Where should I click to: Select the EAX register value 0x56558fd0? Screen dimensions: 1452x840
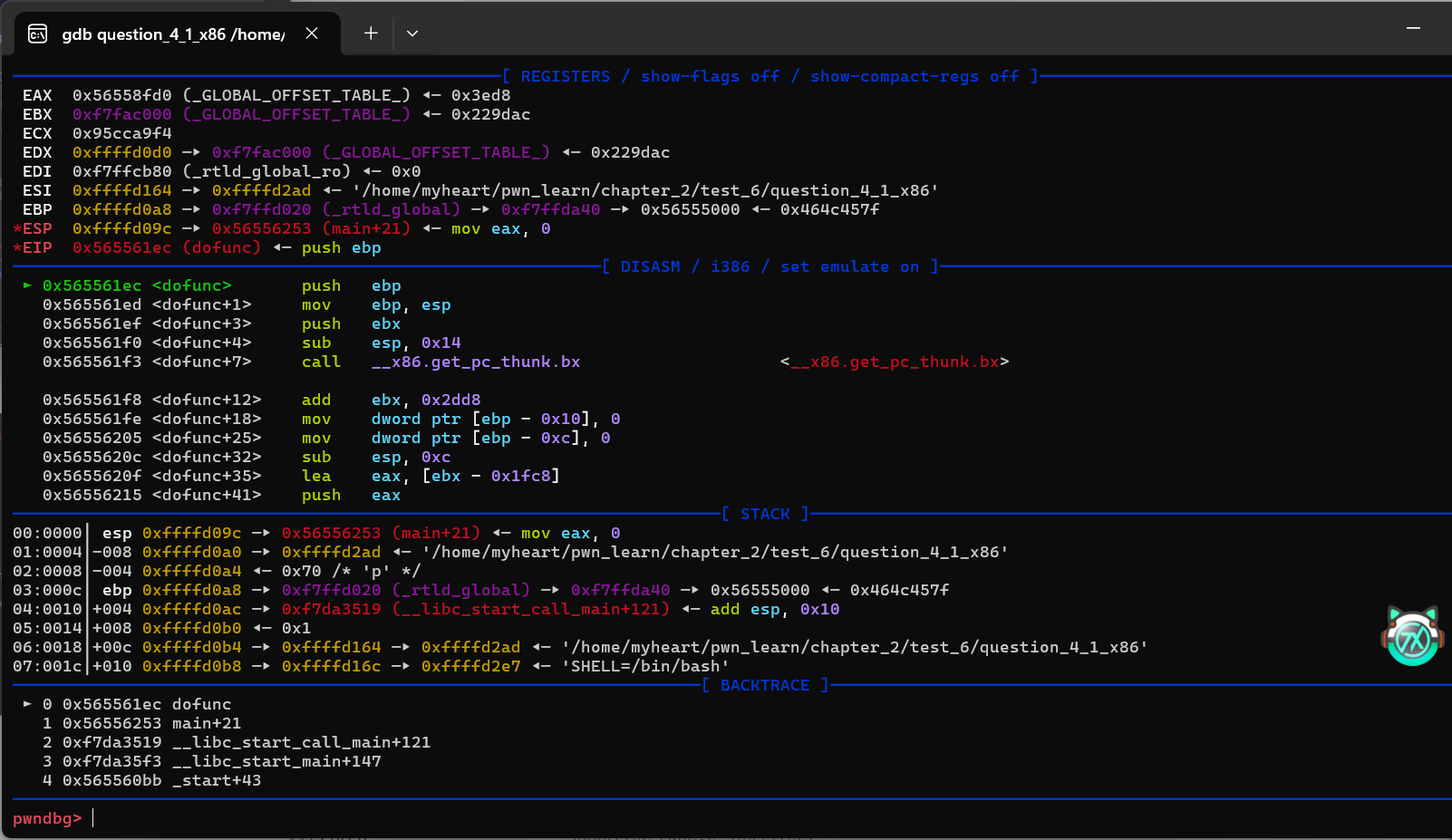pos(121,95)
